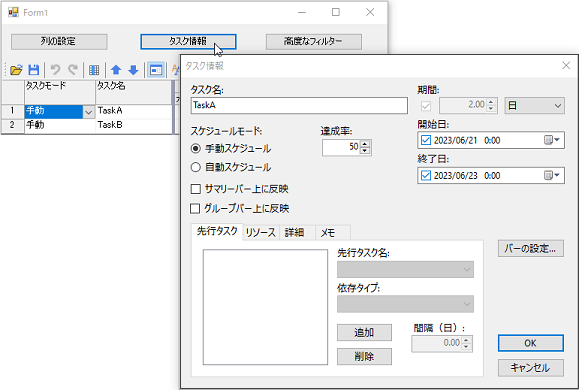The height and width of the screenshot is (390, 579).
Task: Click the タスクモード column header
Action: (60, 92)
